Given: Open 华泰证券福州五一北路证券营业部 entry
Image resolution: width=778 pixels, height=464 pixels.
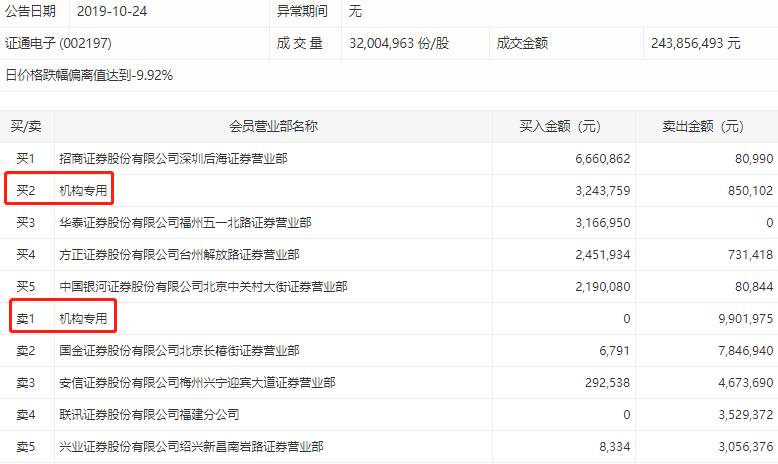Looking at the screenshot, I should click(x=185, y=223).
